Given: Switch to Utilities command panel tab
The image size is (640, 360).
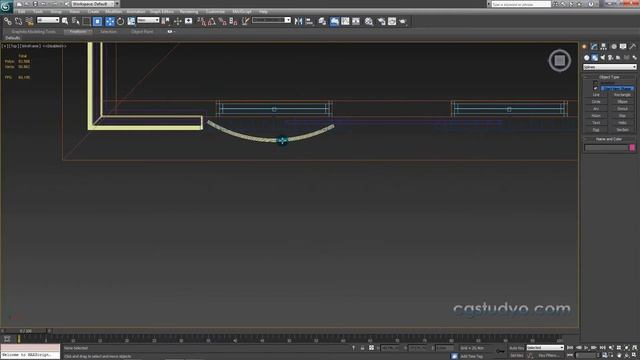Looking at the screenshot, I should coord(633,47).
